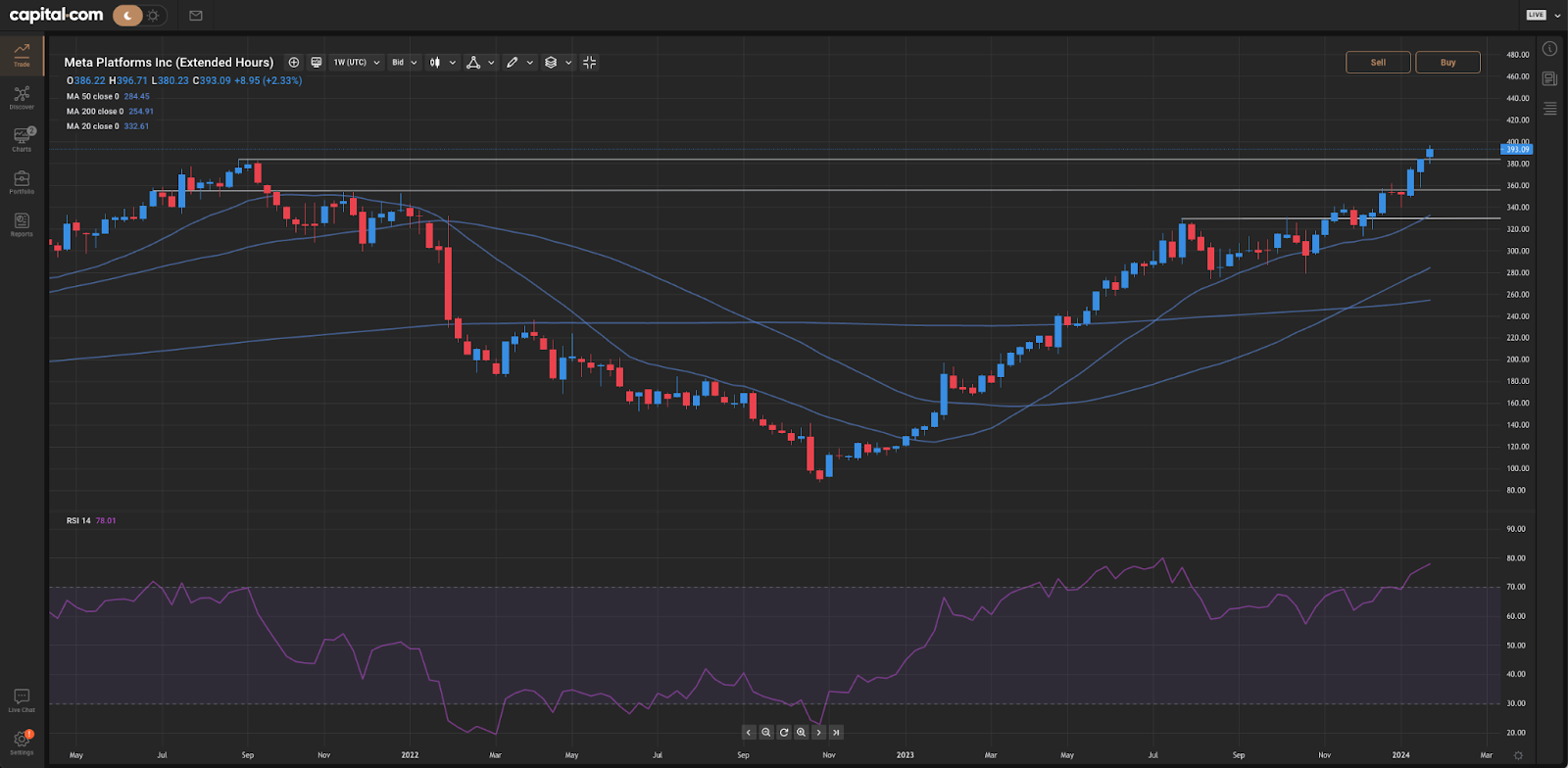This screenshot has height=768, width=1568.
Task: Open the info panel icon on right
Action: click(1549, 48)
